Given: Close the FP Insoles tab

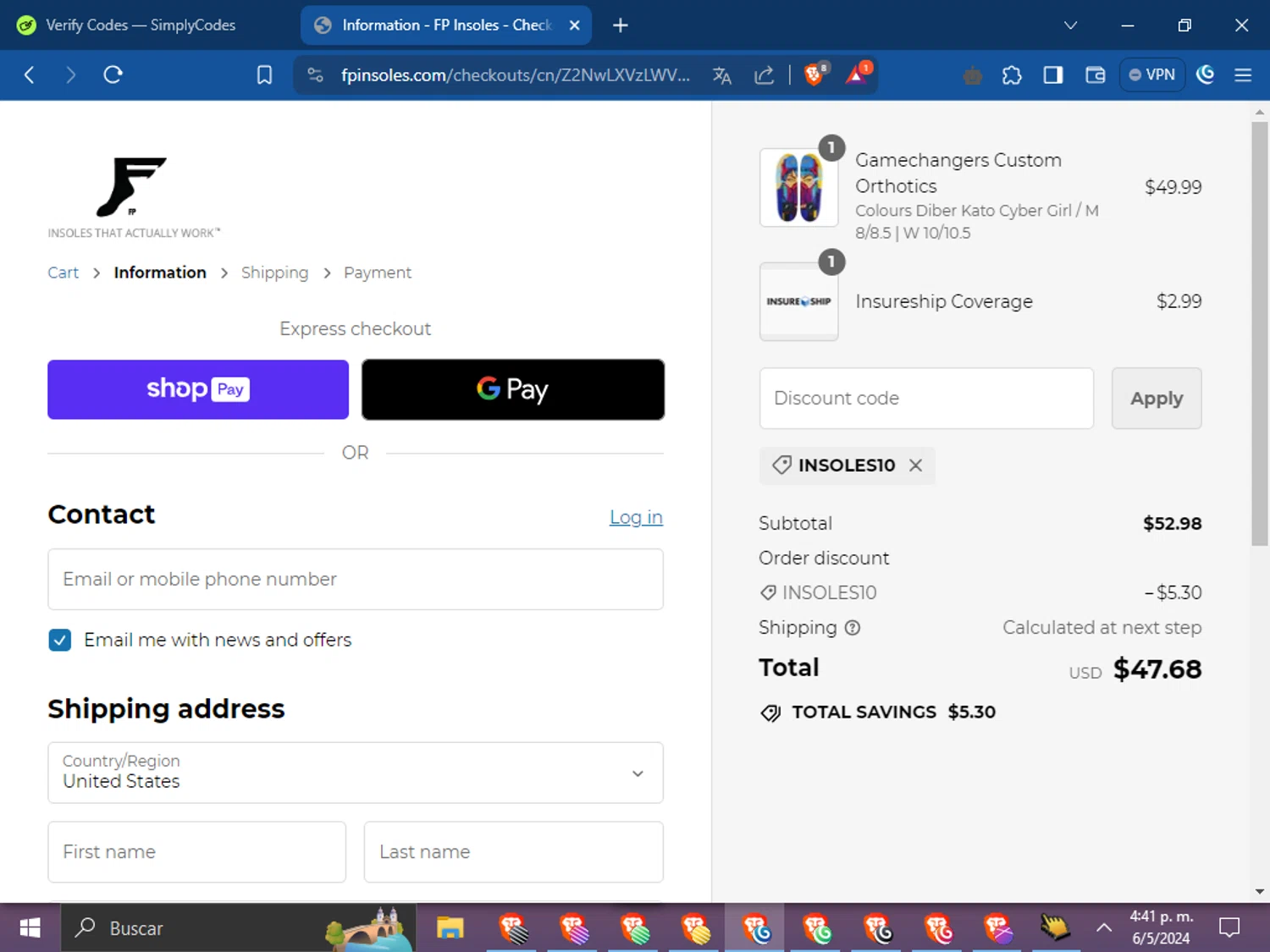Looking at the screenshot, I should (574, 25).
